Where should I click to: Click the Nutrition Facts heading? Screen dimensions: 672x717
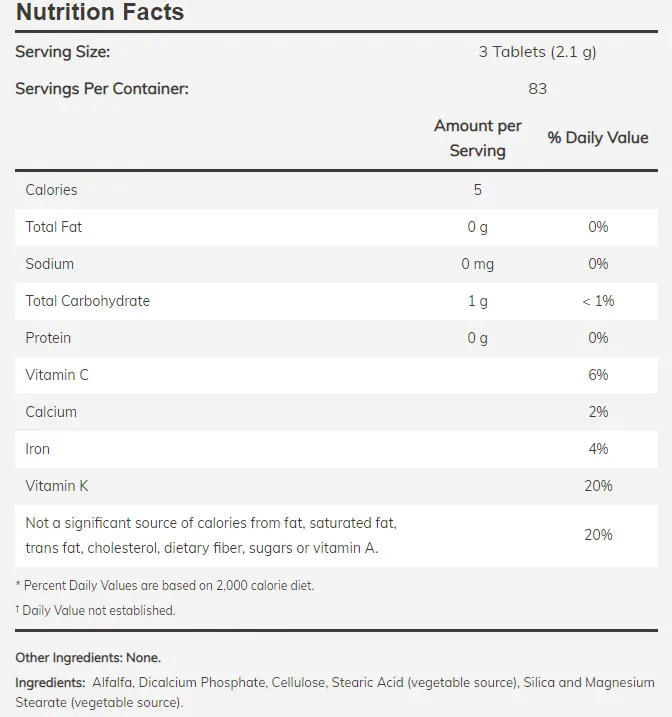pyautogui.click(x=100, y=13)
